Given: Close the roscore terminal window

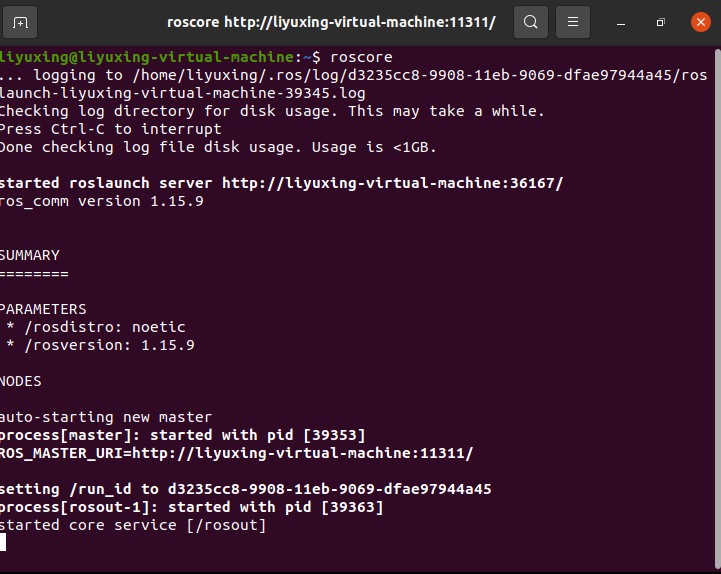Looking at the screenshot, I should [x=701, y=22].
